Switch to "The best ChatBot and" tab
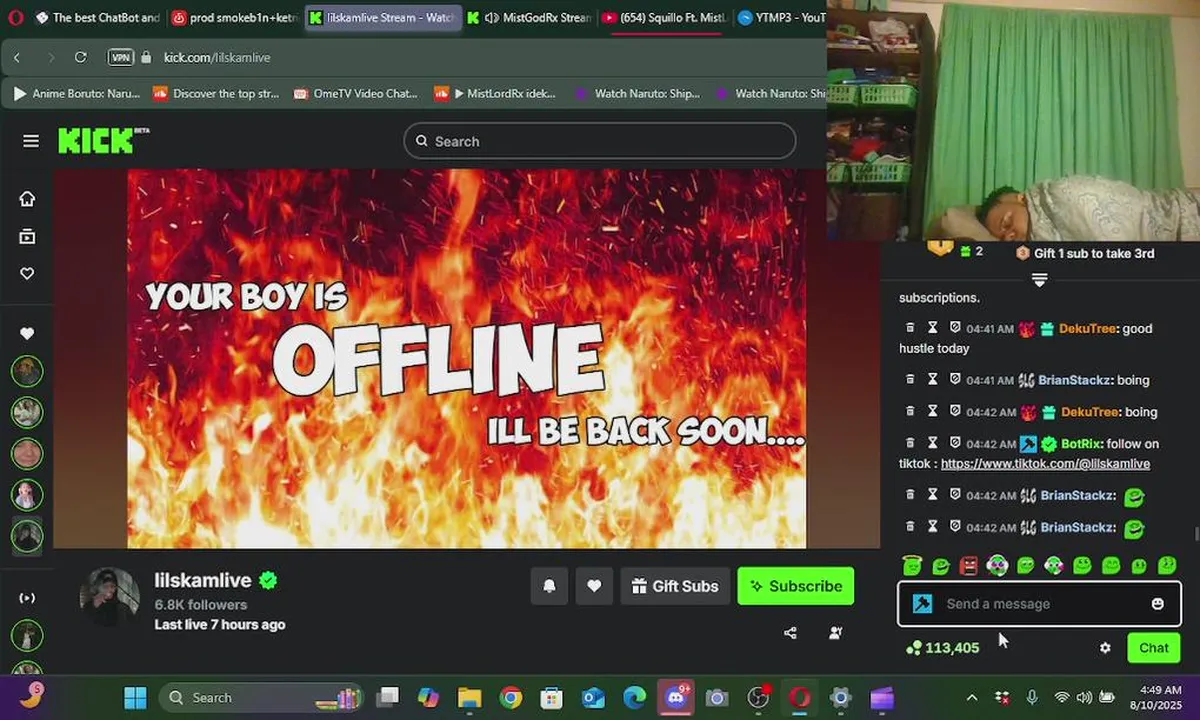 (97, 18)
